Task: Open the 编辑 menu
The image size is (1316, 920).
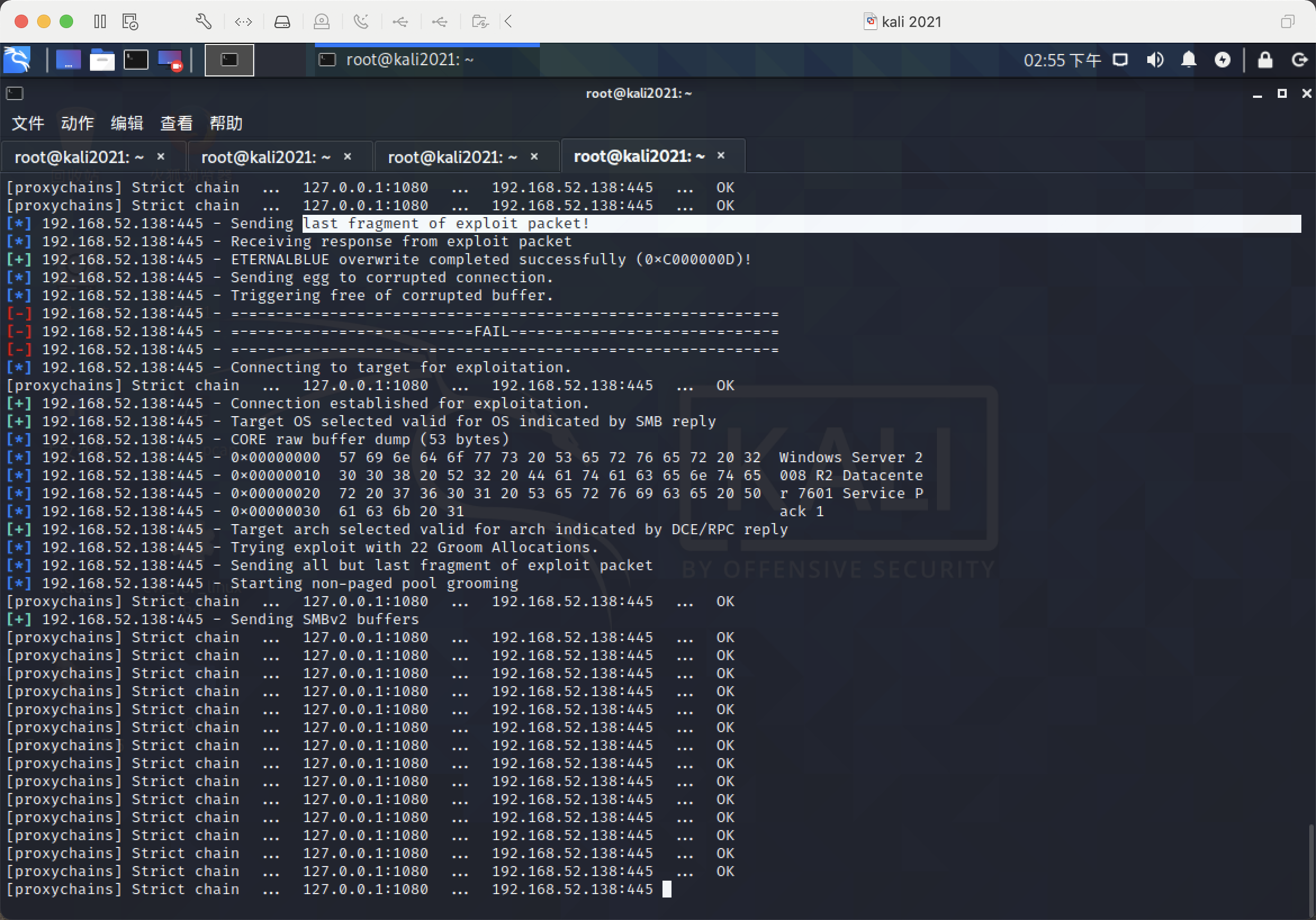Action: point(127,123)
